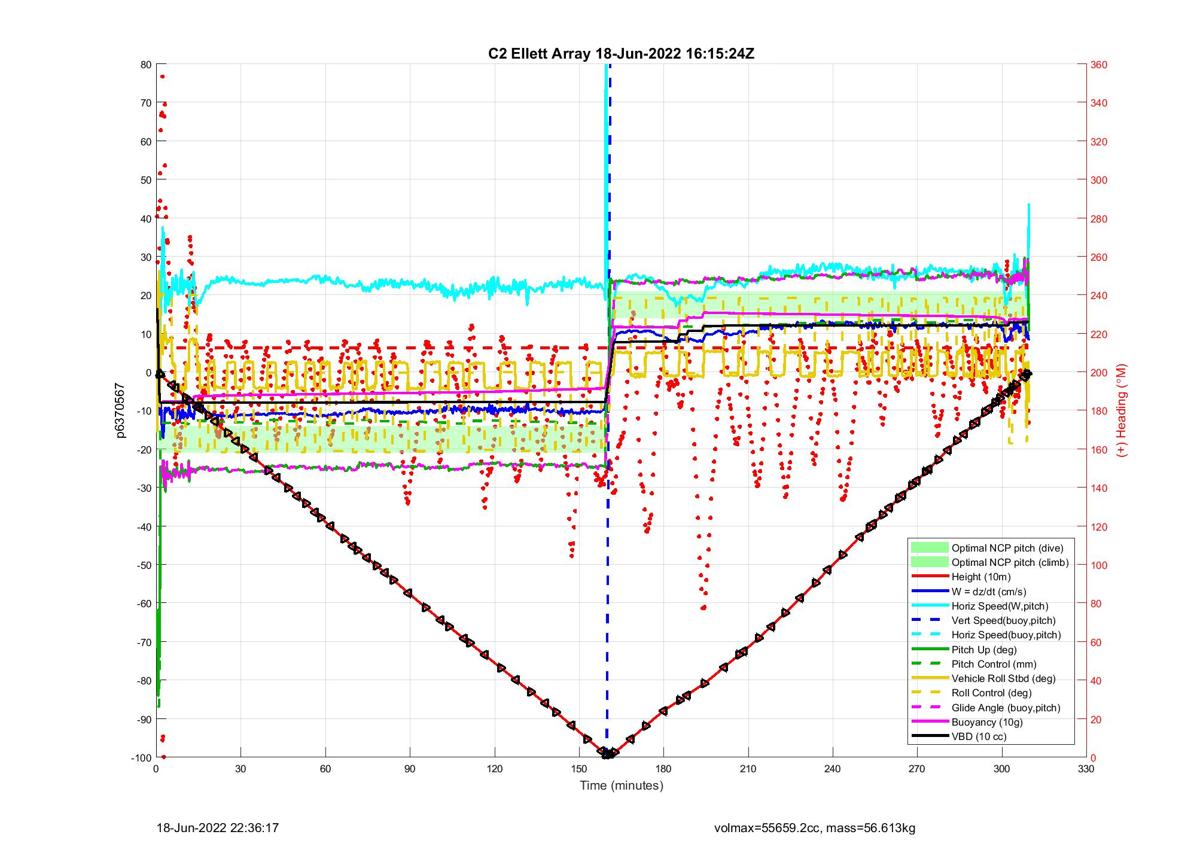Screen dimensions: 1200x851
Task: Click right heading-axis tick label '100'
Action: pyautogui.click(x=1099, y=565)
